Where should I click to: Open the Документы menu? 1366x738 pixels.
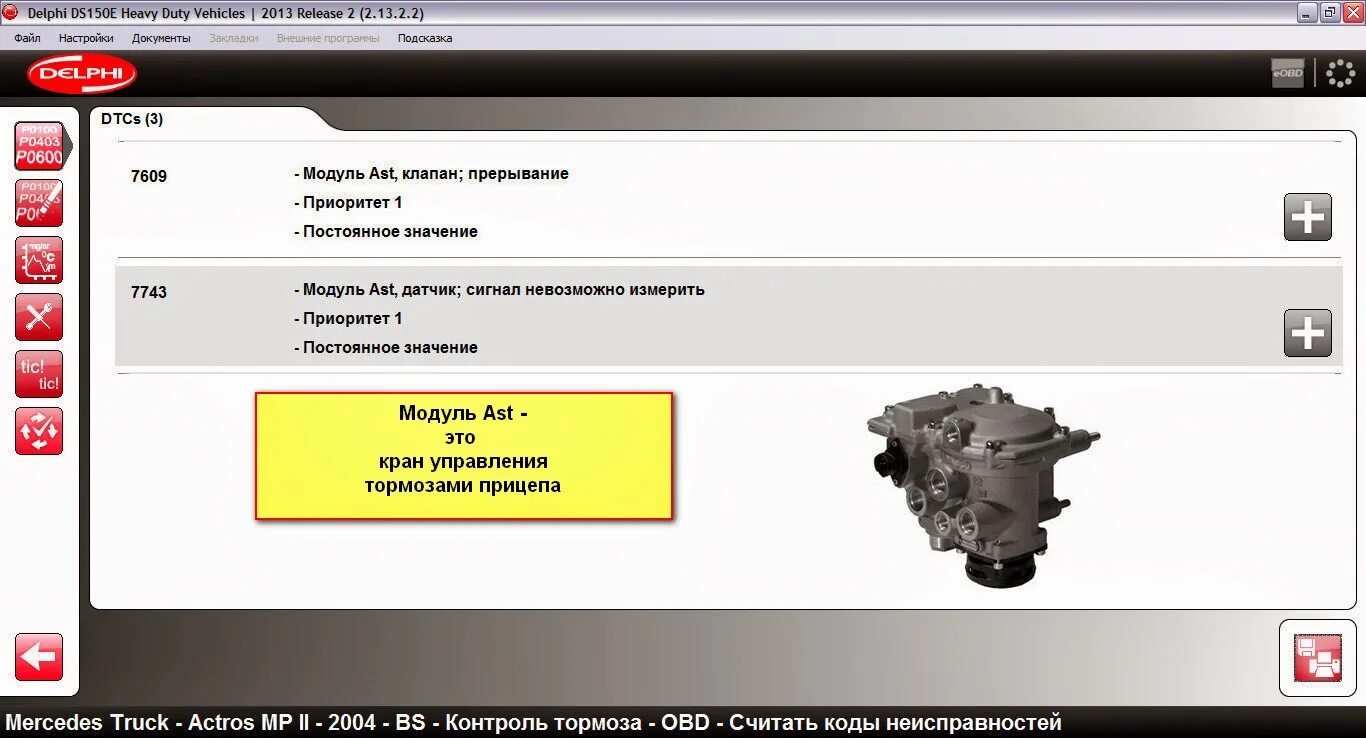[161, 38]
